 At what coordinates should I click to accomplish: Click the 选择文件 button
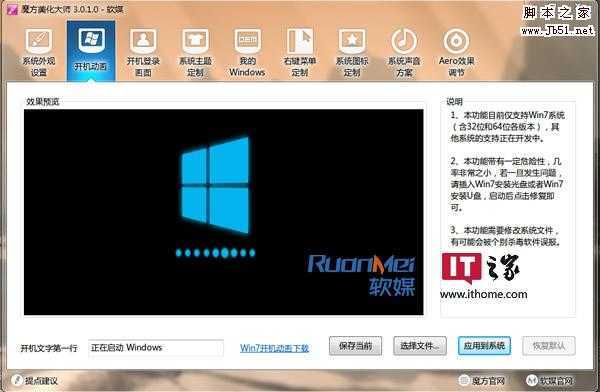420,346
